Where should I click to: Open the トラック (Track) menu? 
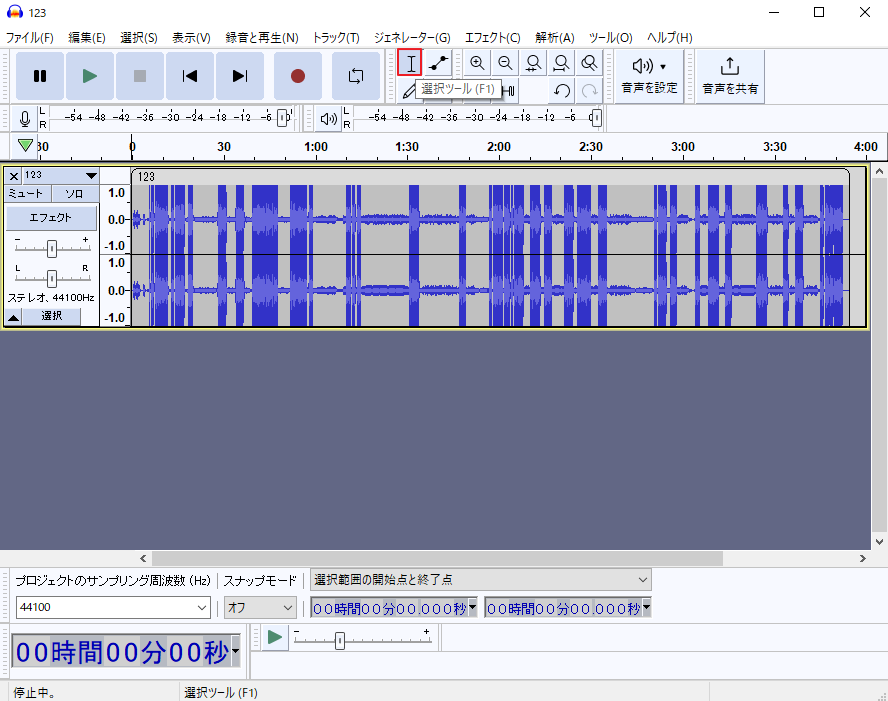336,37
